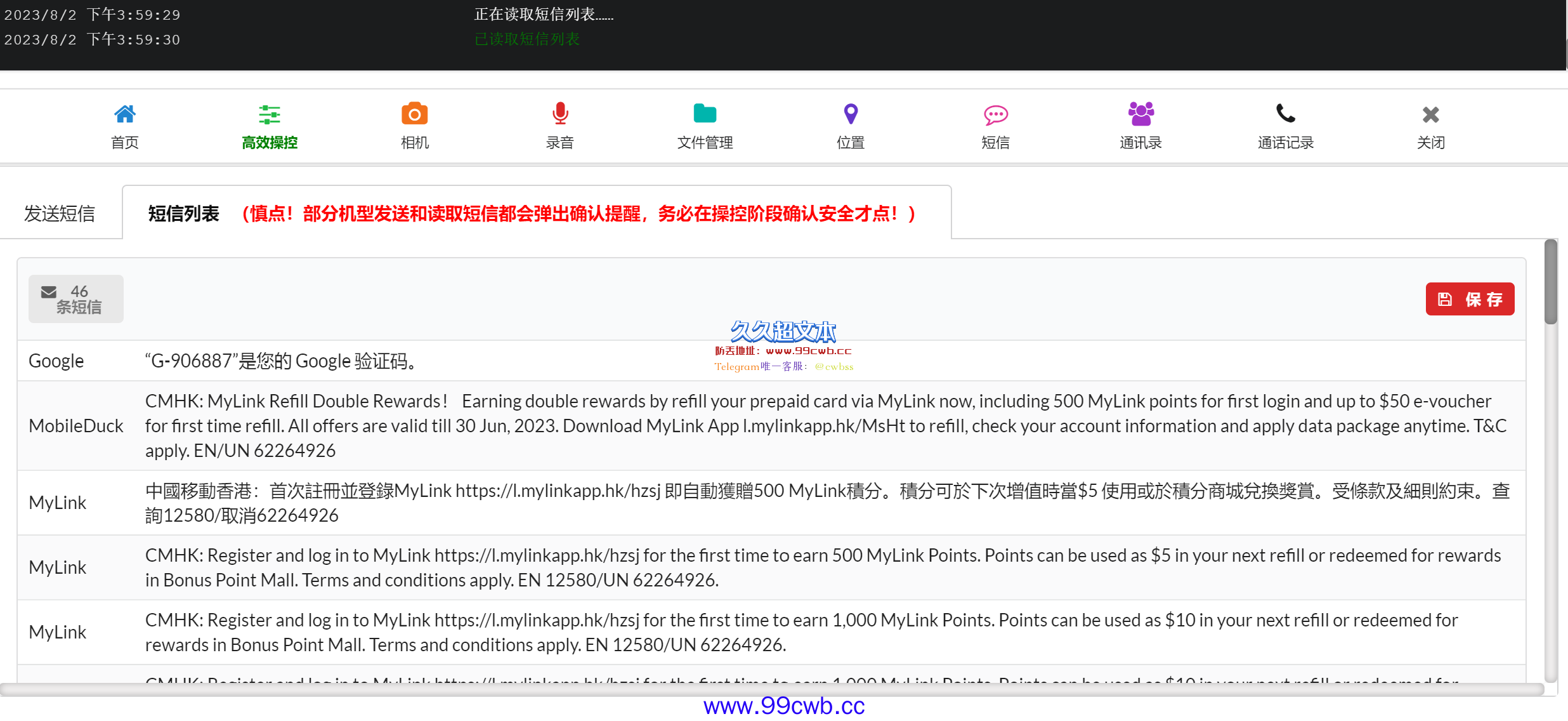Click the message mentioning $10 next refill
Screen dimensions: 1568x721
pos(802,632)
